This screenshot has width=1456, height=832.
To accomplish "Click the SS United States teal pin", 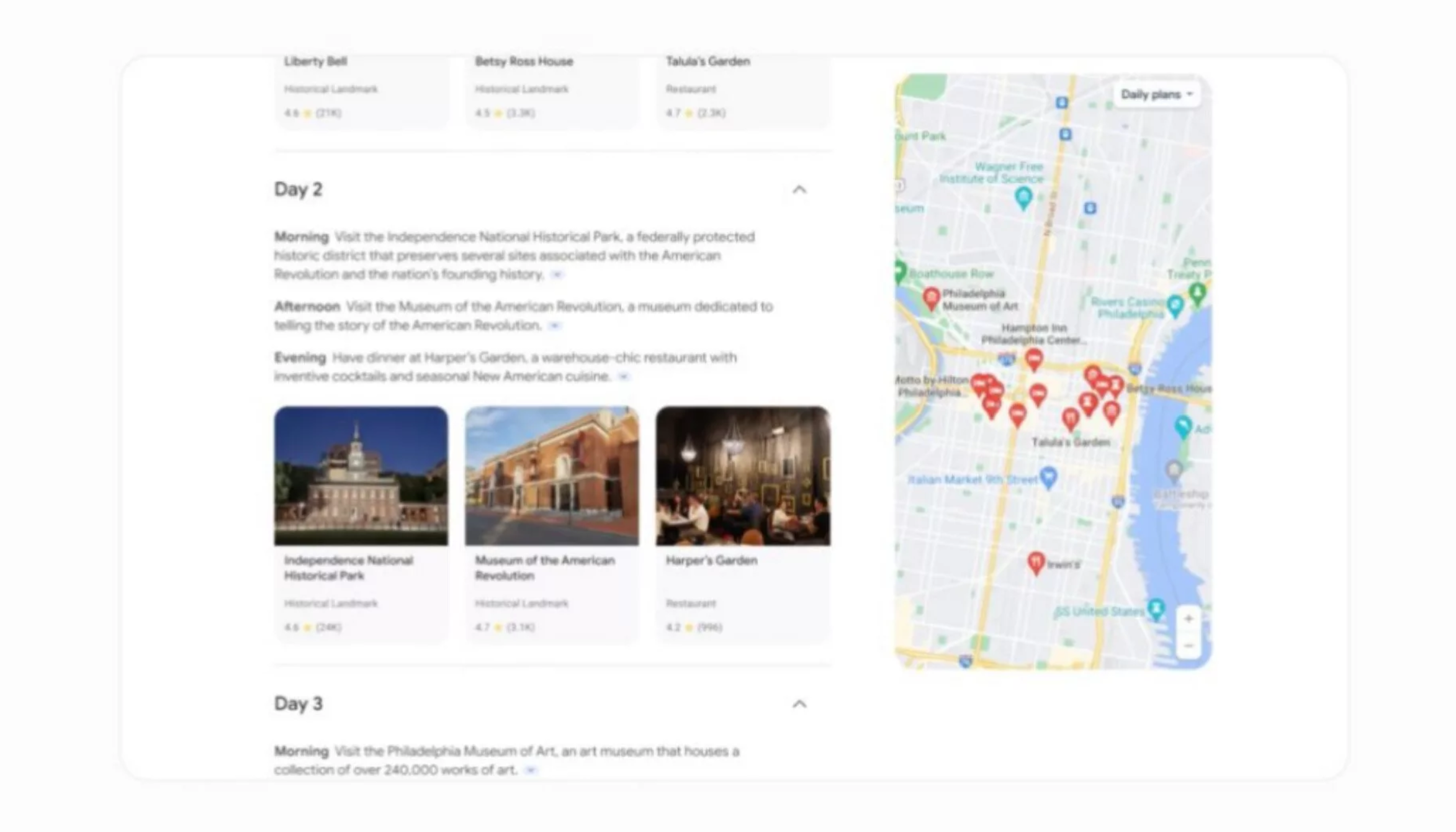I will [1156, 608].
